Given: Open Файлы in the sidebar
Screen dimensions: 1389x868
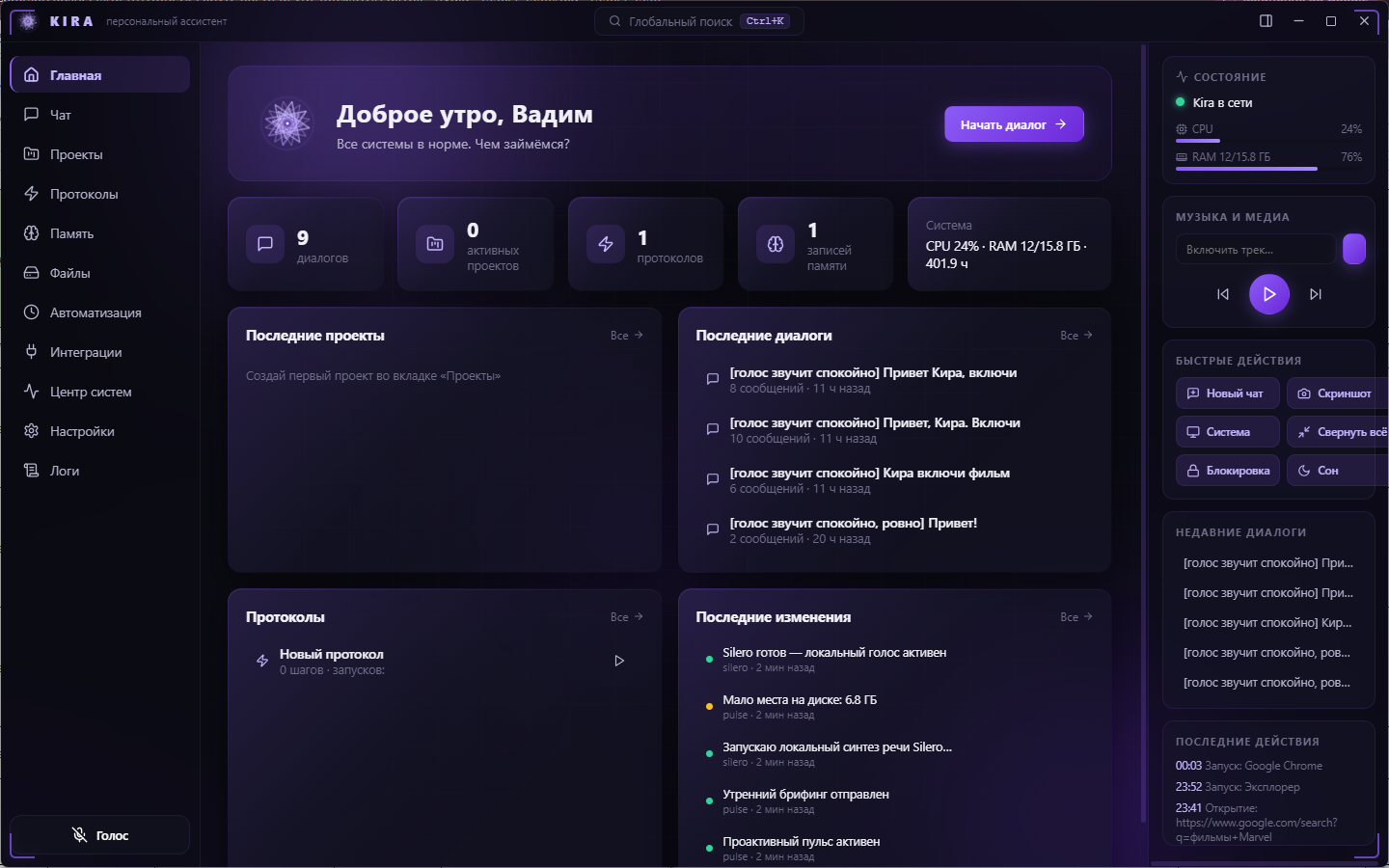Looking at the screenshot, I should tap(100, 273).
